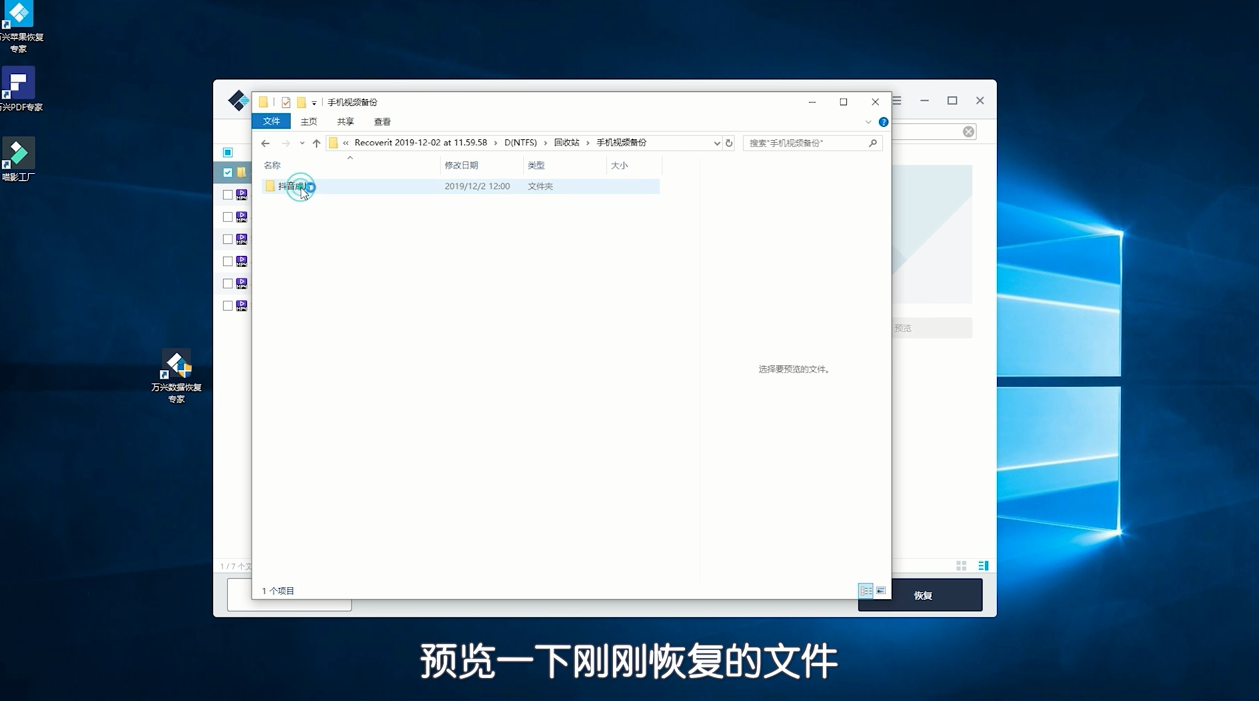Open the 共享 ribbon tab
The image size is (1259, 701).
pyautogui.click(x=346, y=122)
